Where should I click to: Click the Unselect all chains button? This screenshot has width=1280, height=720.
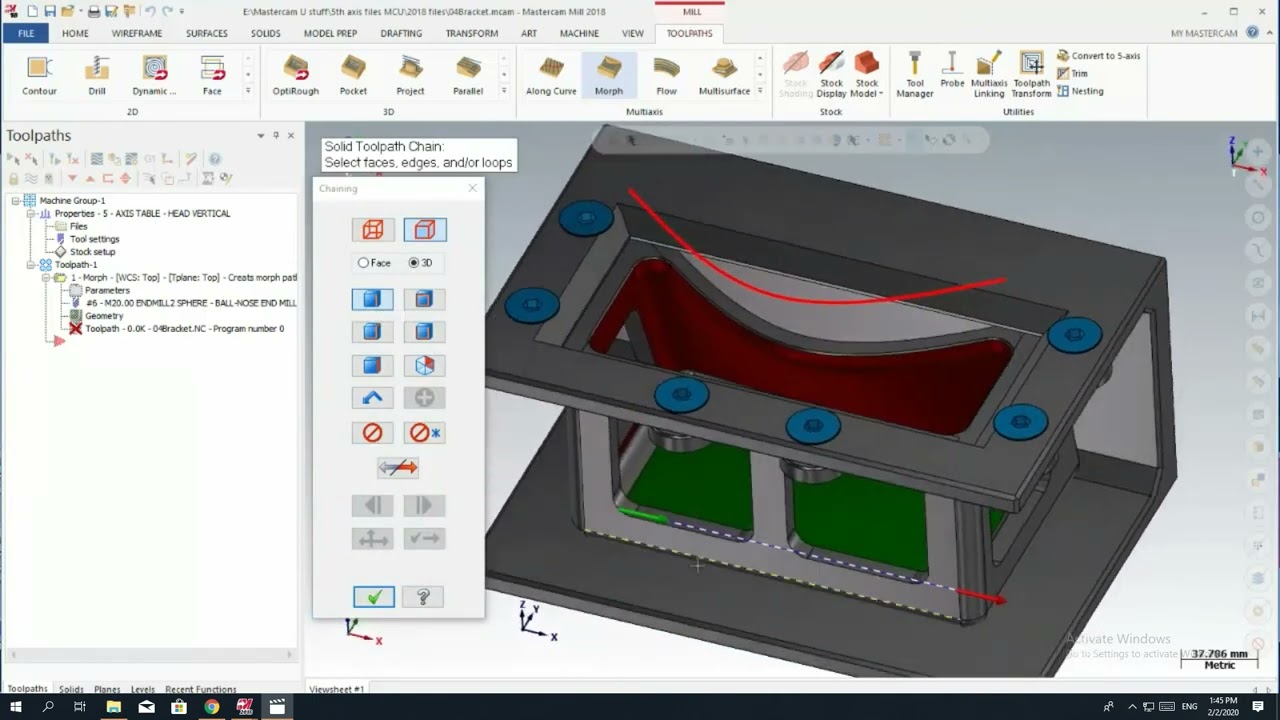click(x=425, y=433)
